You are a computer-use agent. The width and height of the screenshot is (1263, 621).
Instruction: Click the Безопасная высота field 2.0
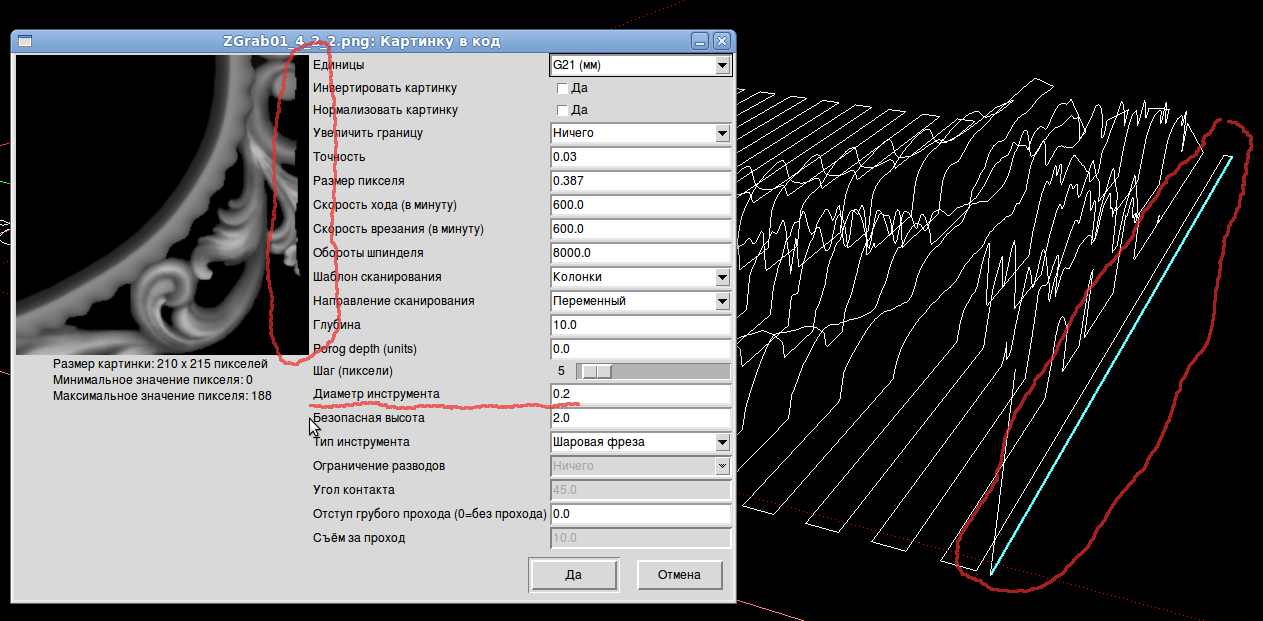(640, 418)
